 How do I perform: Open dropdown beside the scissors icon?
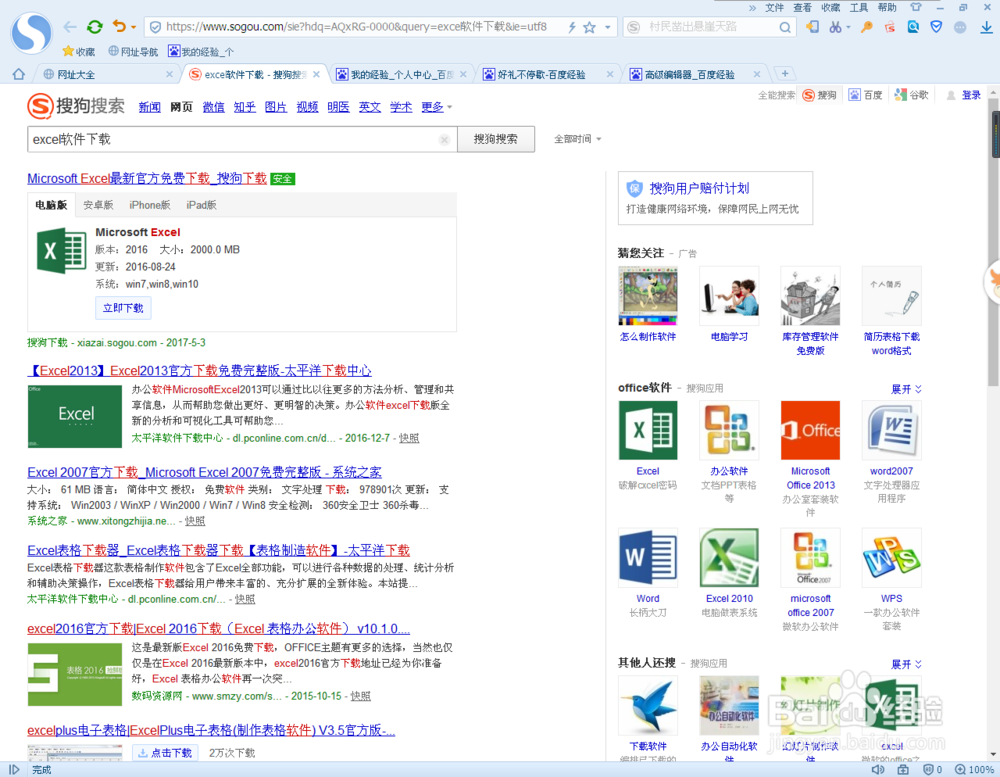pos(848,27)
